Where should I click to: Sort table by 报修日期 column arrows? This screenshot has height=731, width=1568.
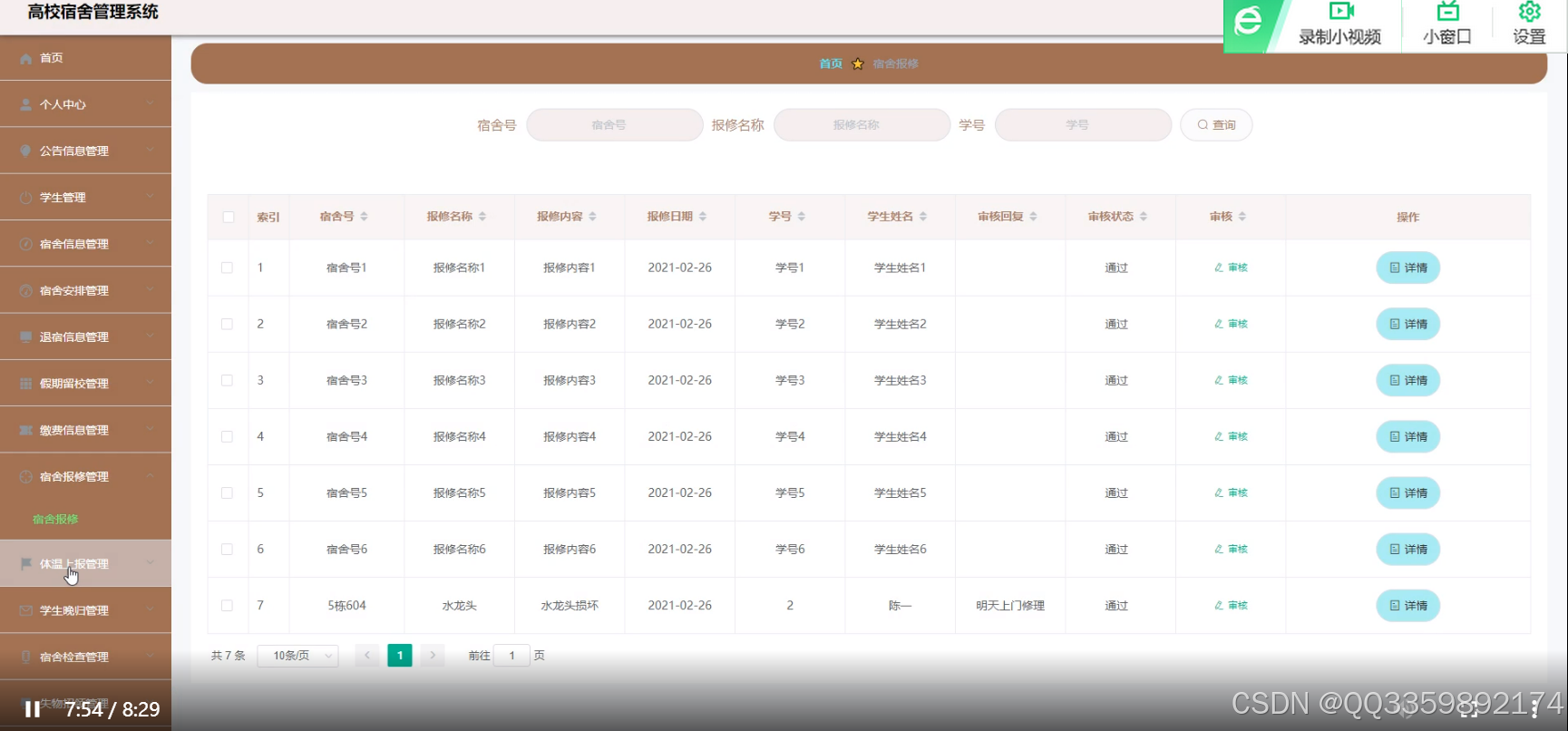click(703, 217)
